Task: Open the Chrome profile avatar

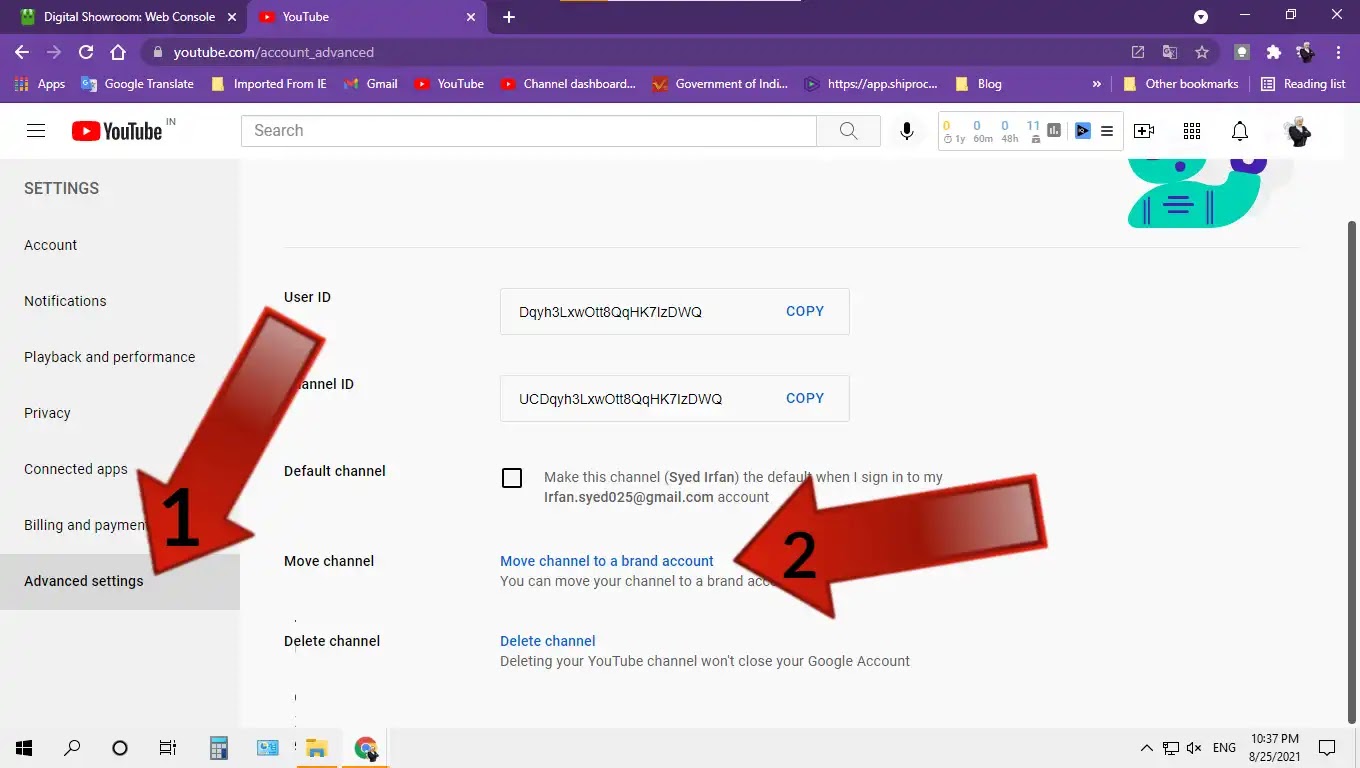Action: 1305,52
